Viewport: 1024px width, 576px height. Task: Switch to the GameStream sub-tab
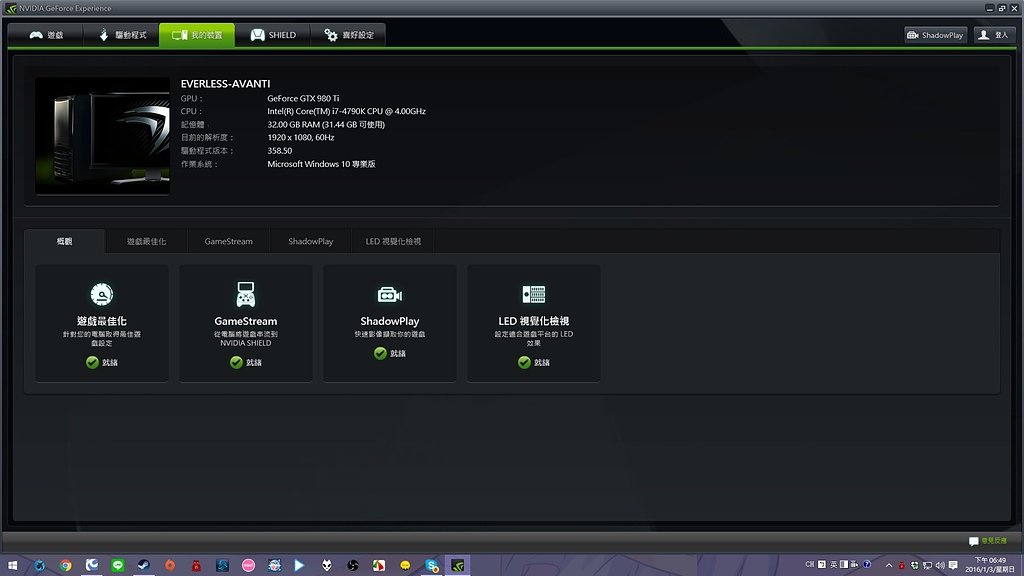point(229,242)
